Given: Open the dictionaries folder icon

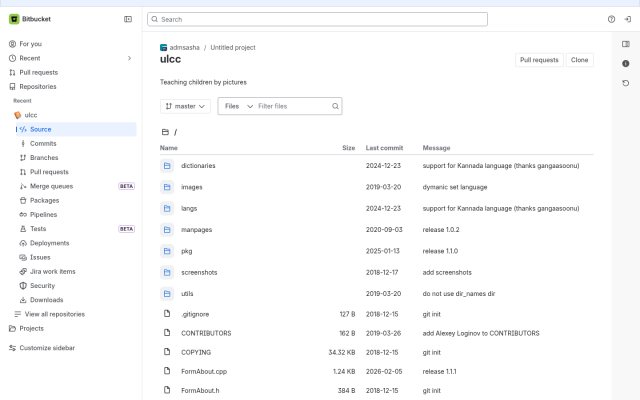Looking at the screenshot, I should (x=167, y=166).
